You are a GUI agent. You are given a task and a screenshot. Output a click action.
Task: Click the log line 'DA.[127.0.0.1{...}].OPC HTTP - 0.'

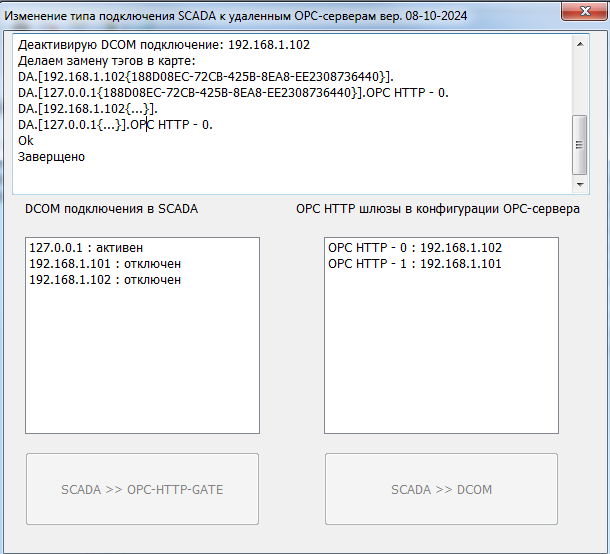click(115, 125)
